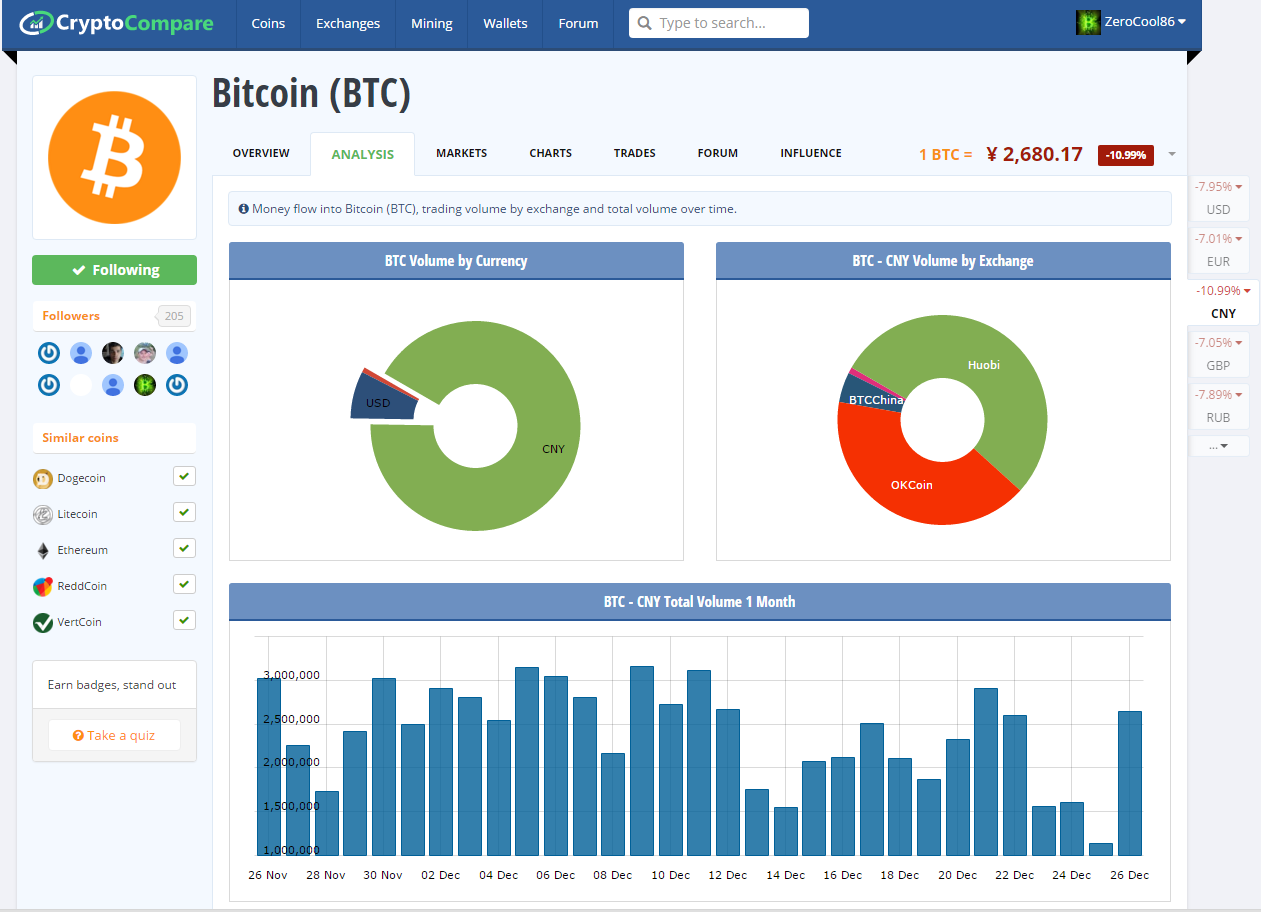Viewport: 1261px width, 912px height.
Task: Click the Dogecoin coin icon
Action: (x=42, y=479)
